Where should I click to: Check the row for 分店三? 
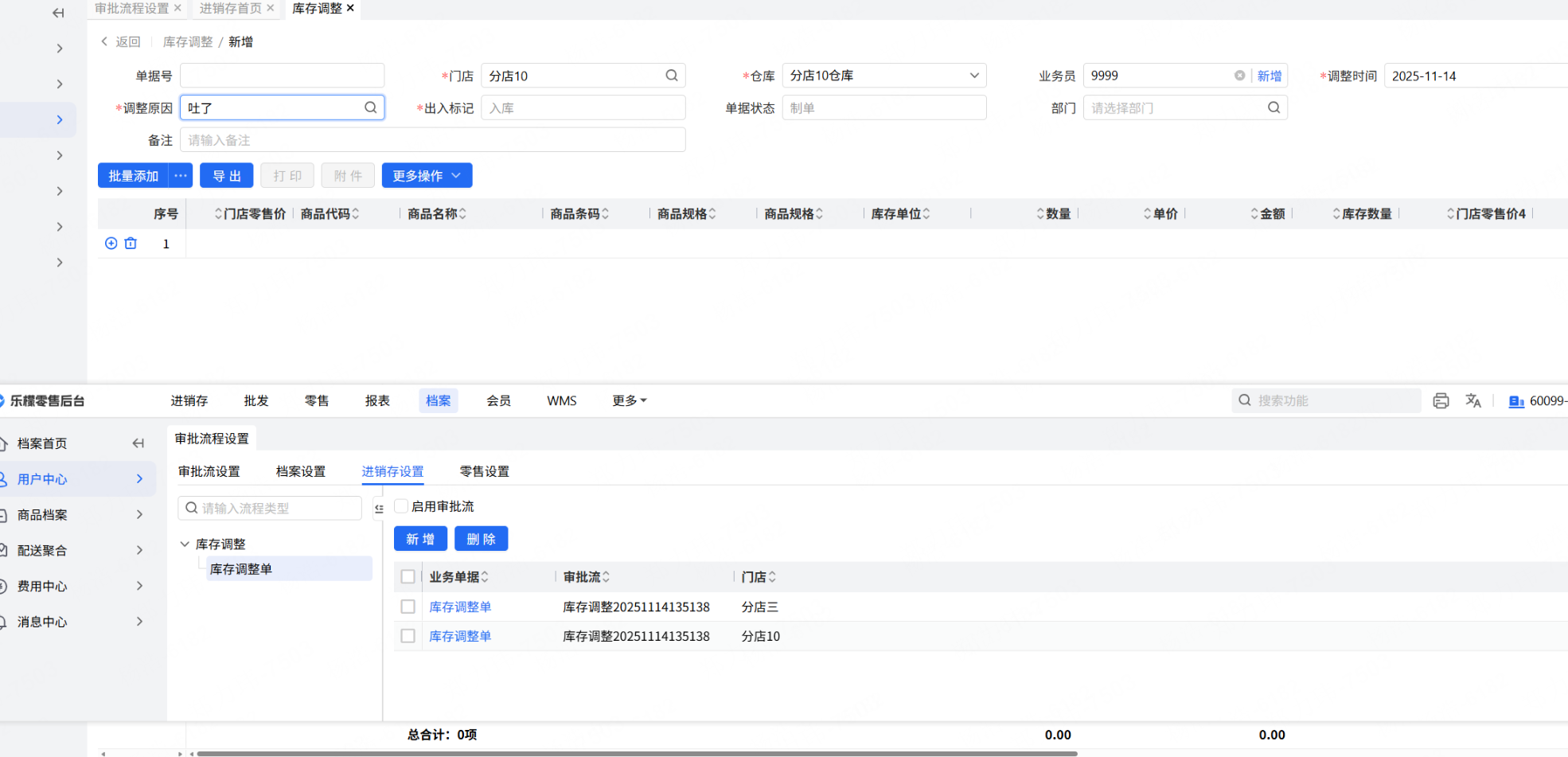pos(408,607)
